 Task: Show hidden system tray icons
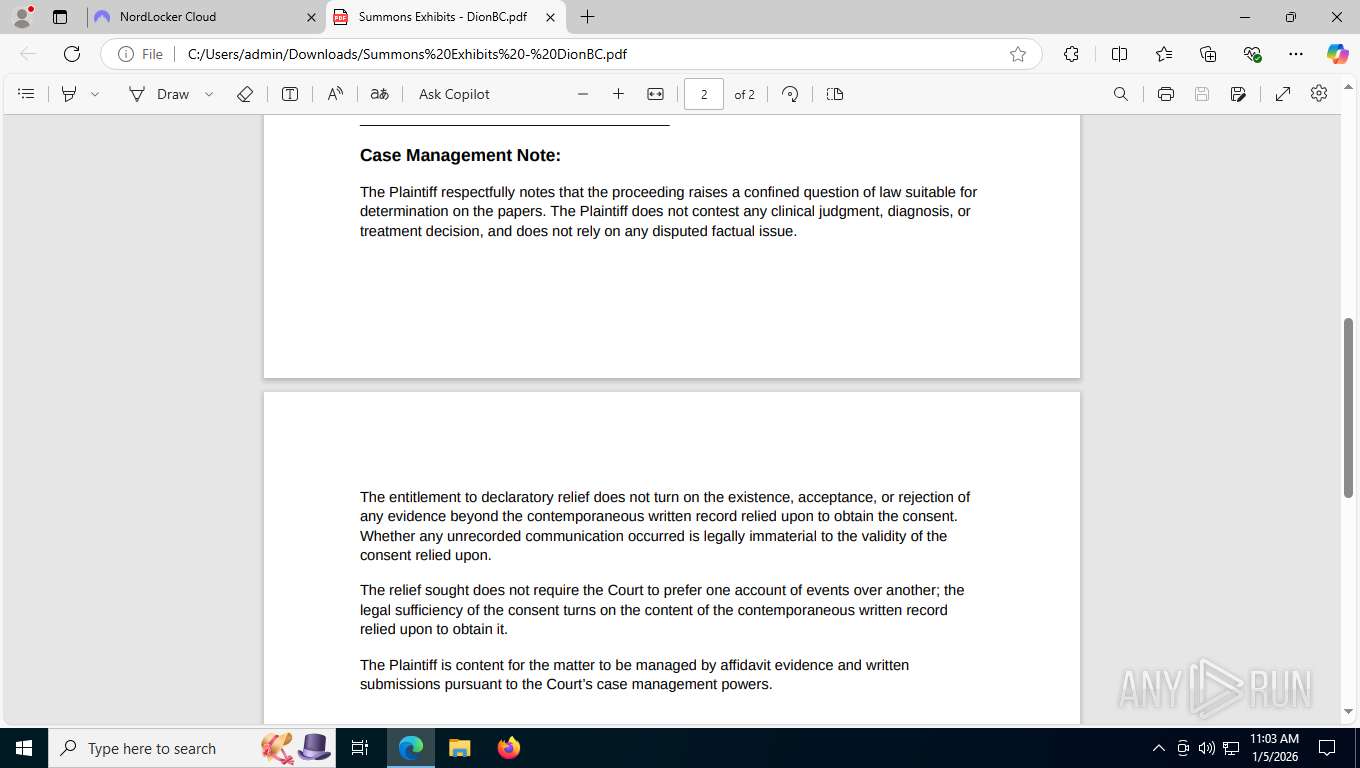[x=1159, y=748]
